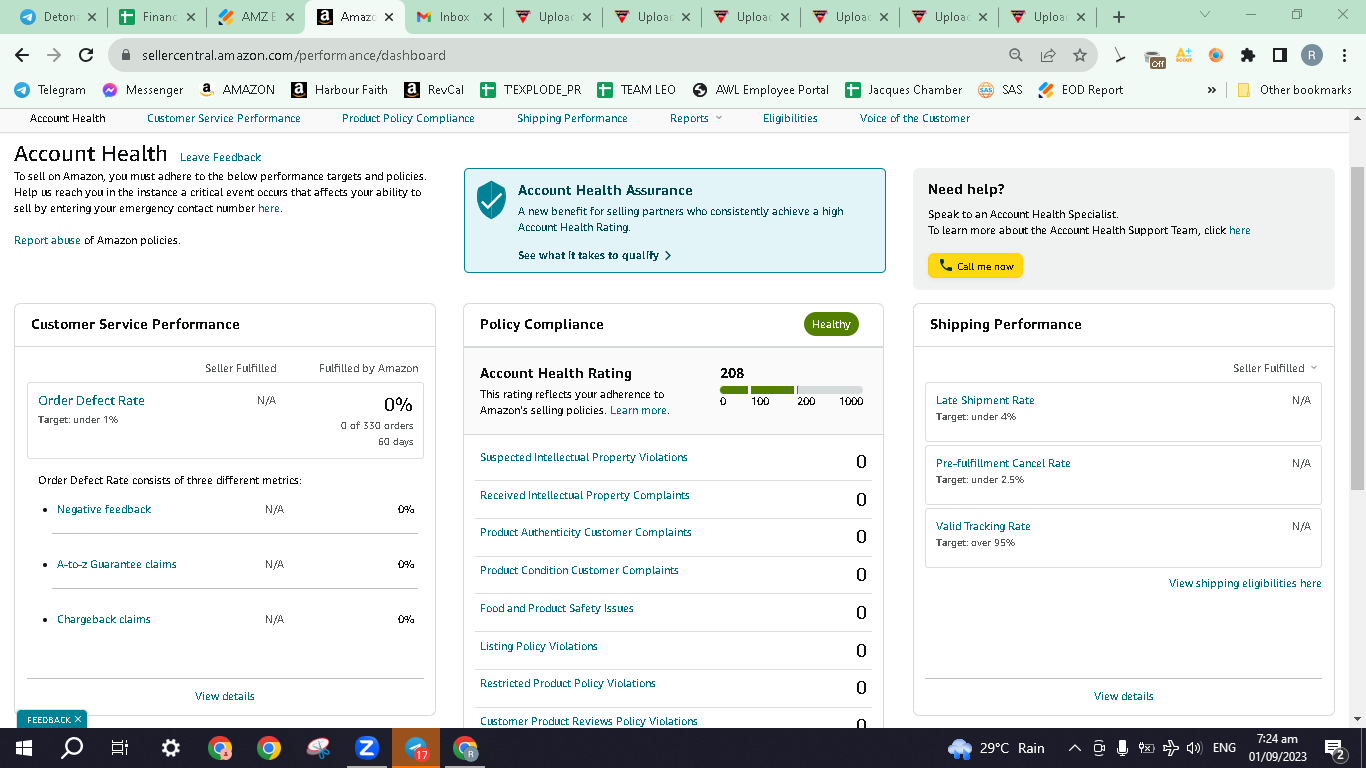The image size is (1366, 768).
Task: Go back using the browser back arrow
Action: tap(22, 56)
